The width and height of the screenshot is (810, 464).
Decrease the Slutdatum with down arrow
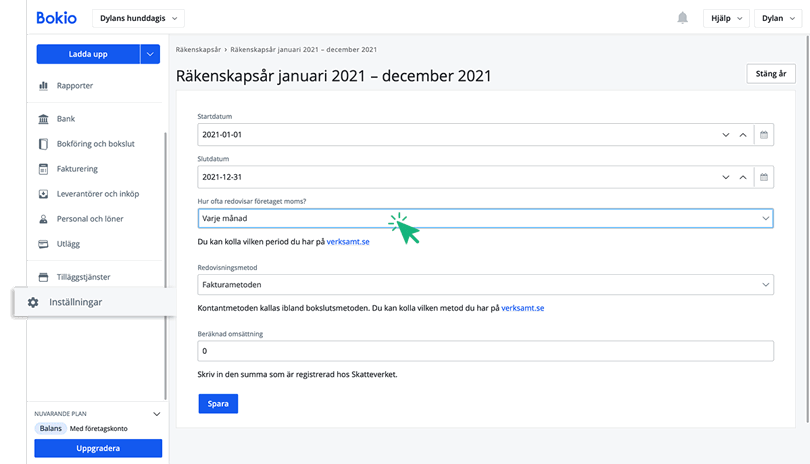[x=726, y=177]
